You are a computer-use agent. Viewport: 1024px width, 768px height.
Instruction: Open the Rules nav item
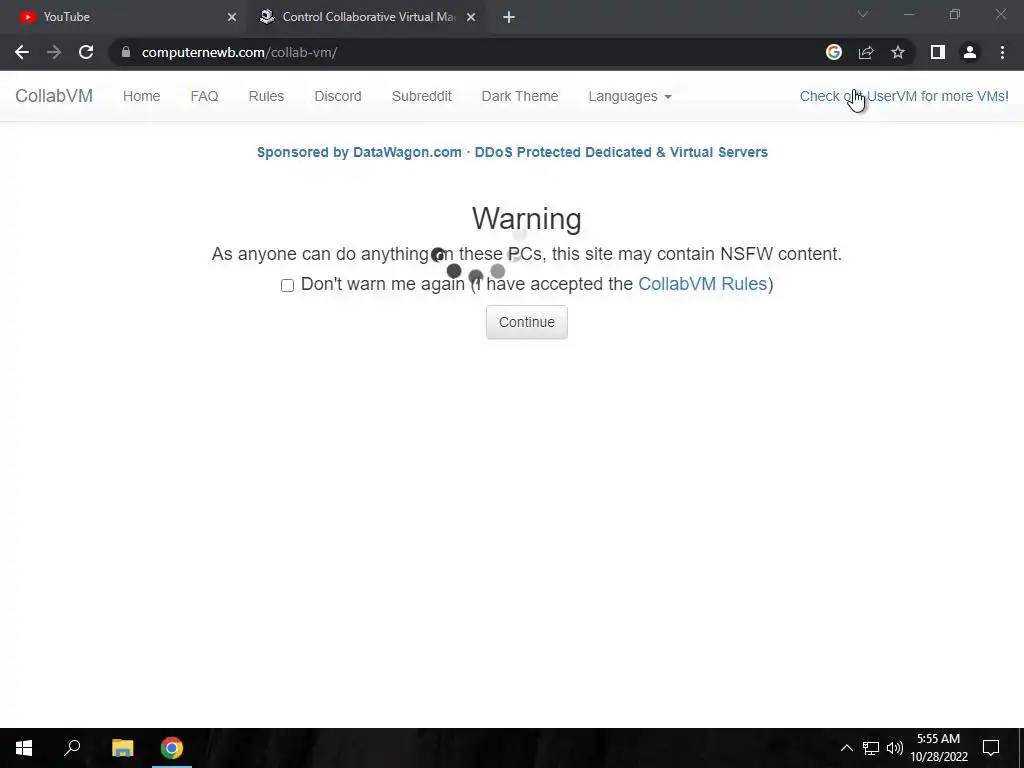(x=266, y=96)
